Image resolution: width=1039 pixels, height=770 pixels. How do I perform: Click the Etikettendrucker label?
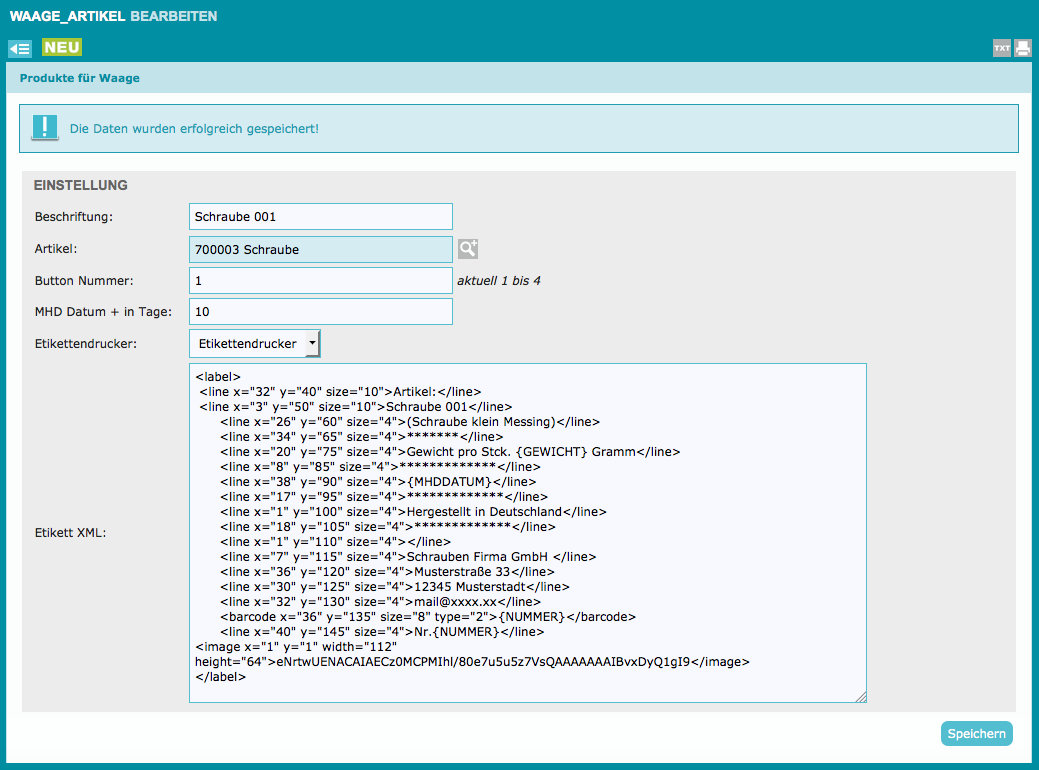click(85, 344)
